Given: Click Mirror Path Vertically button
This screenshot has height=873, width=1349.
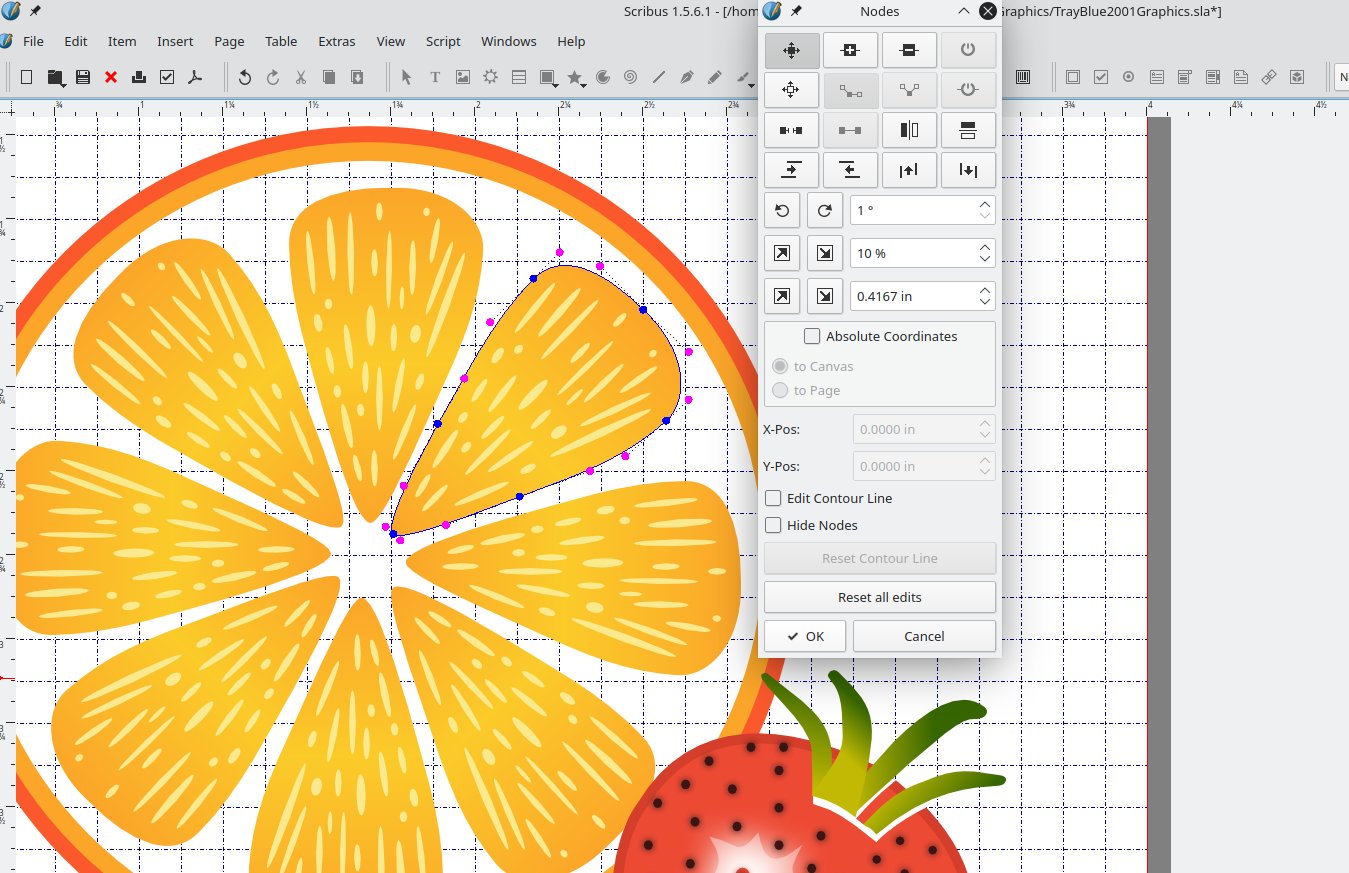Looking at the screenshot, I should pyautogui.click(x=968, y=130).
